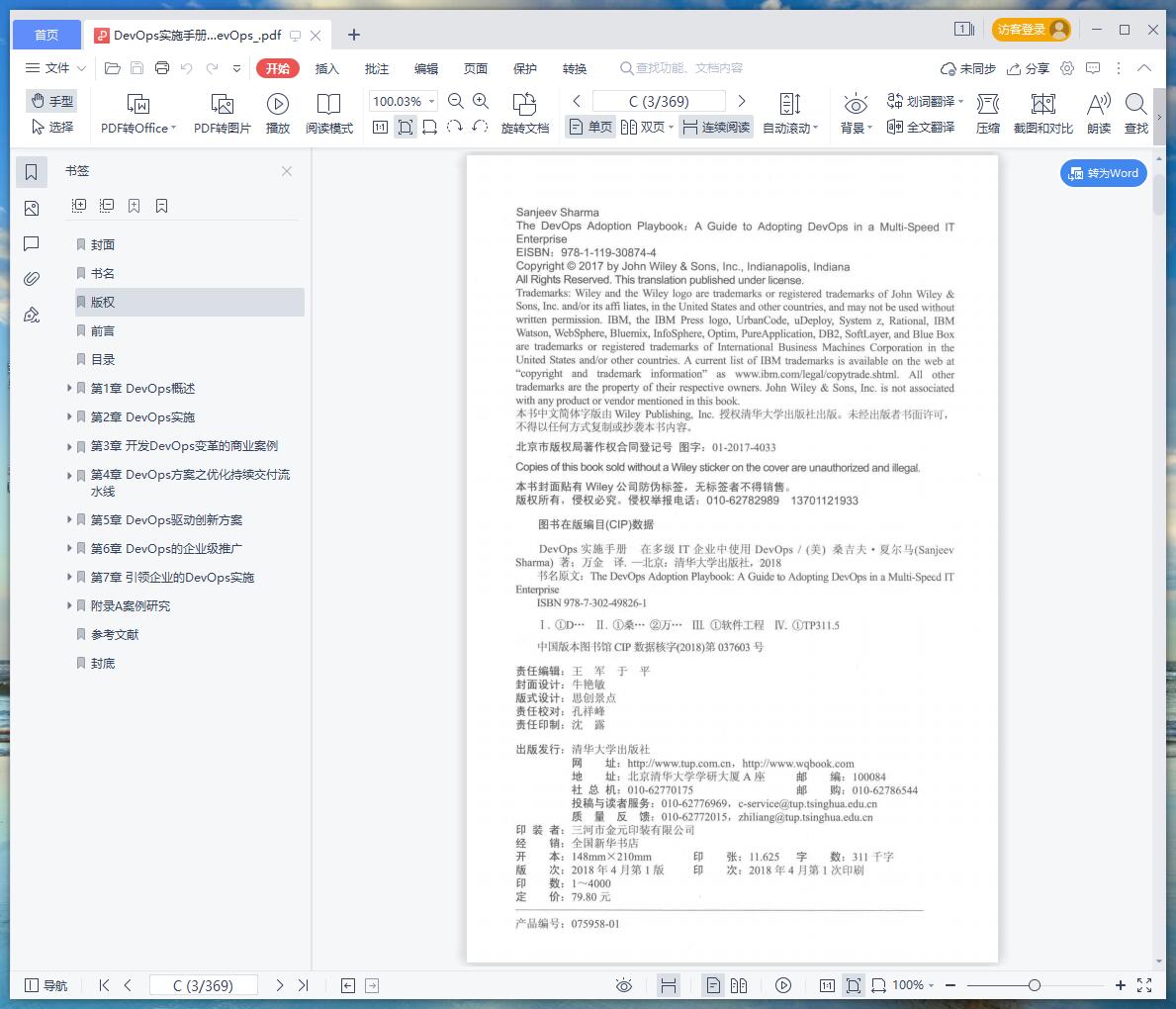Open the signature pen panel in sidebar
The width and height of the screenshot is (1176, 1009).
point(32,316)
